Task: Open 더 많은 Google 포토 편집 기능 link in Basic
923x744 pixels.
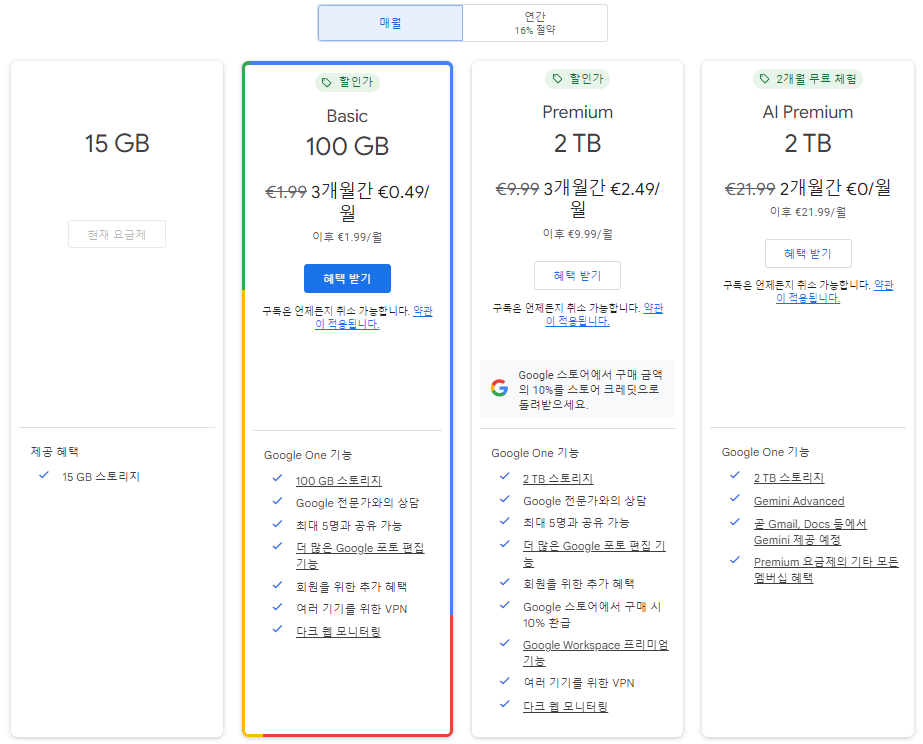Action: pos(360,556)
